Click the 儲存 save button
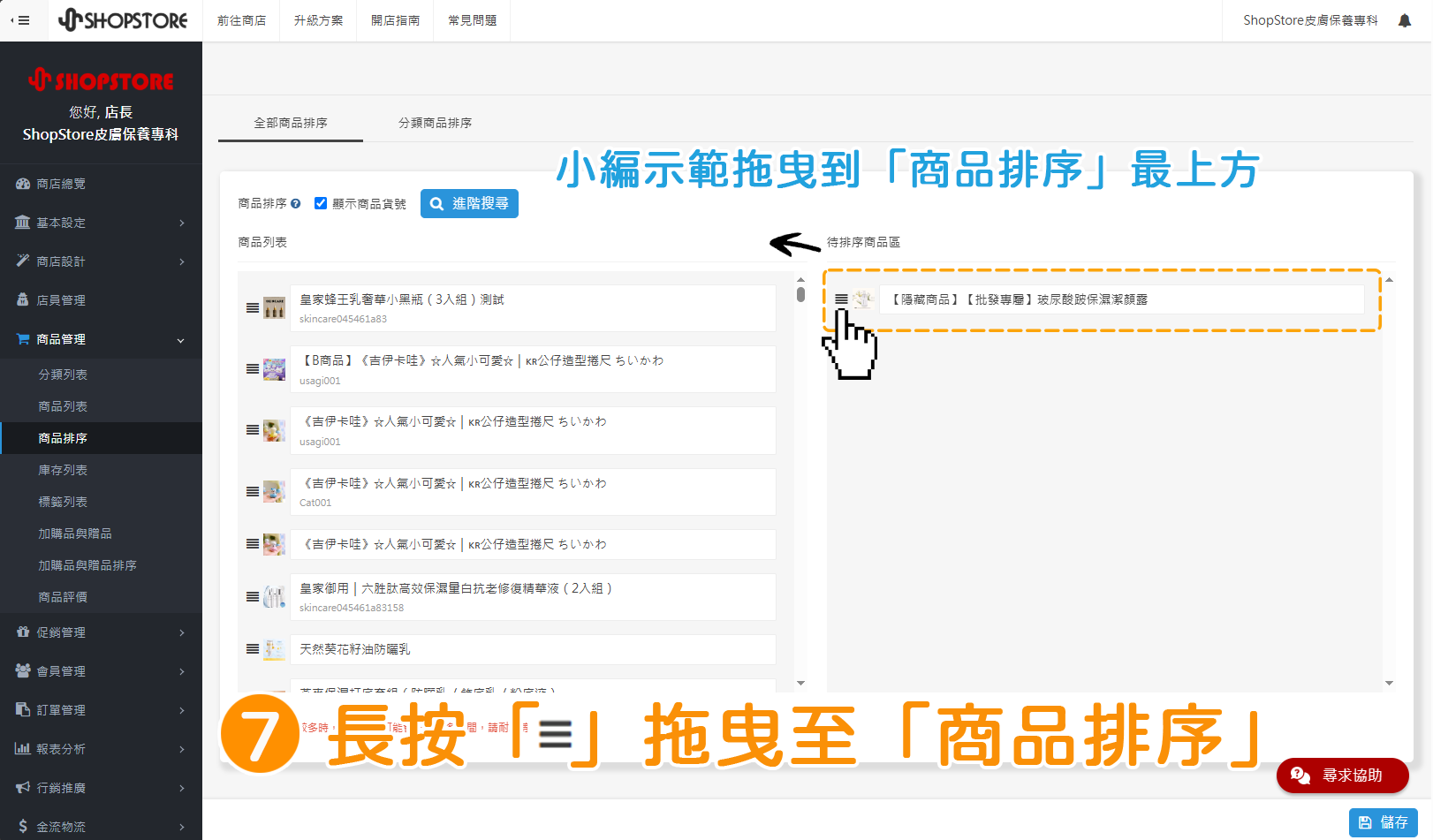The width and height of the screenshot is (1433, 840). (1383, 822)
